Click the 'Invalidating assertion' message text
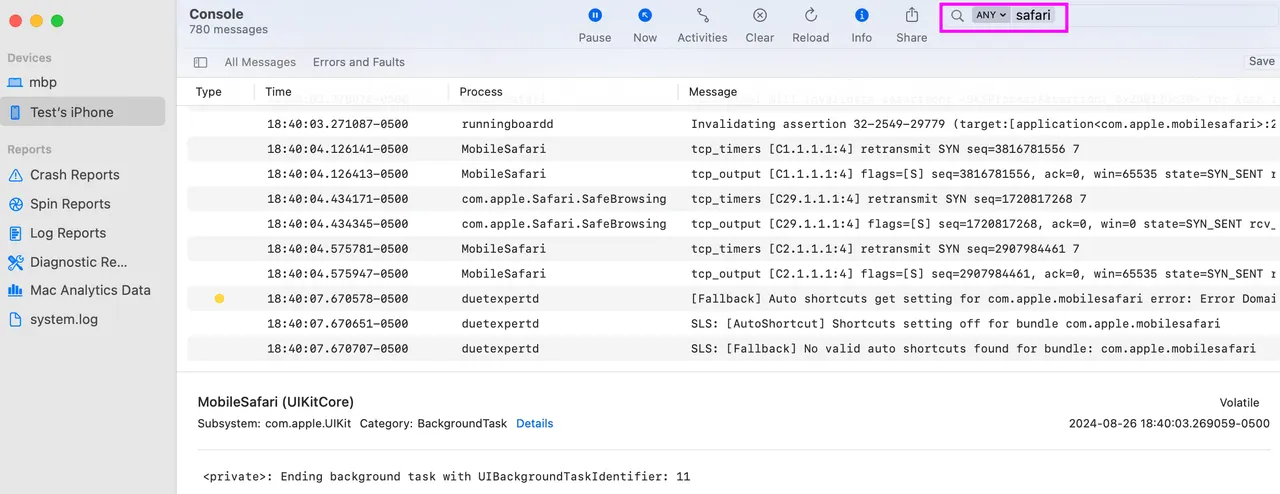Viewport: 1280px width, 494px height. [985, 124]
